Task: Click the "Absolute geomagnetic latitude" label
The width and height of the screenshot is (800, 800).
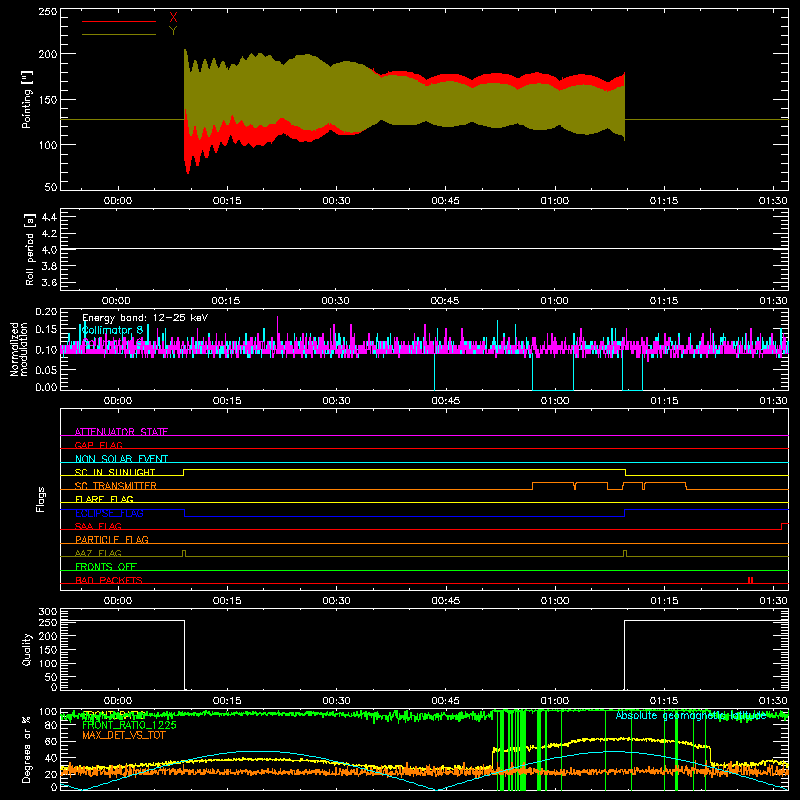Action: click(691, 716)
